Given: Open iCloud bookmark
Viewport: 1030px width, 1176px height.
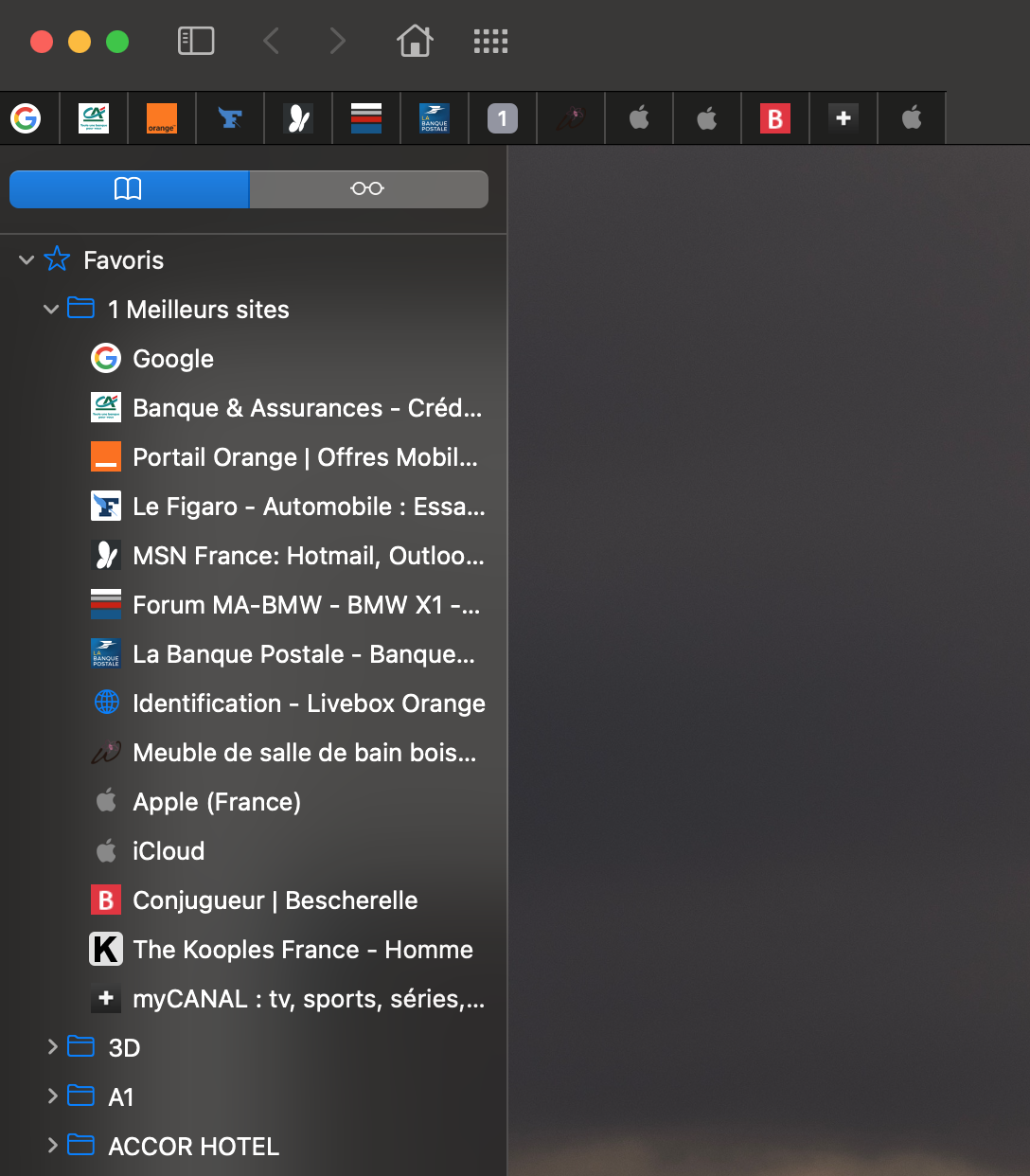Looking at the screenshot, I should (x=253, y=851).
